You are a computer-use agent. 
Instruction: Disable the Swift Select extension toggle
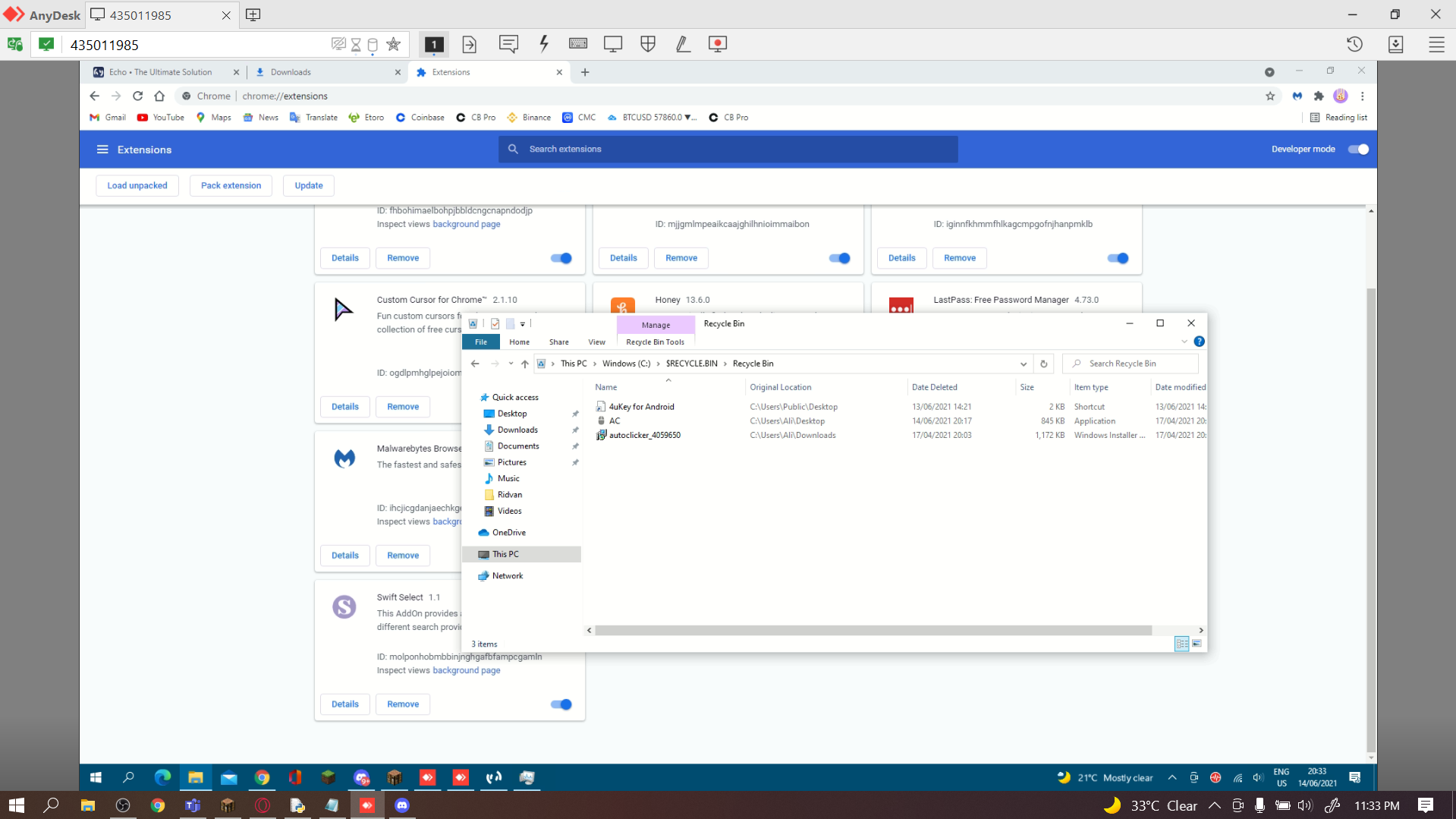[561, 704]
